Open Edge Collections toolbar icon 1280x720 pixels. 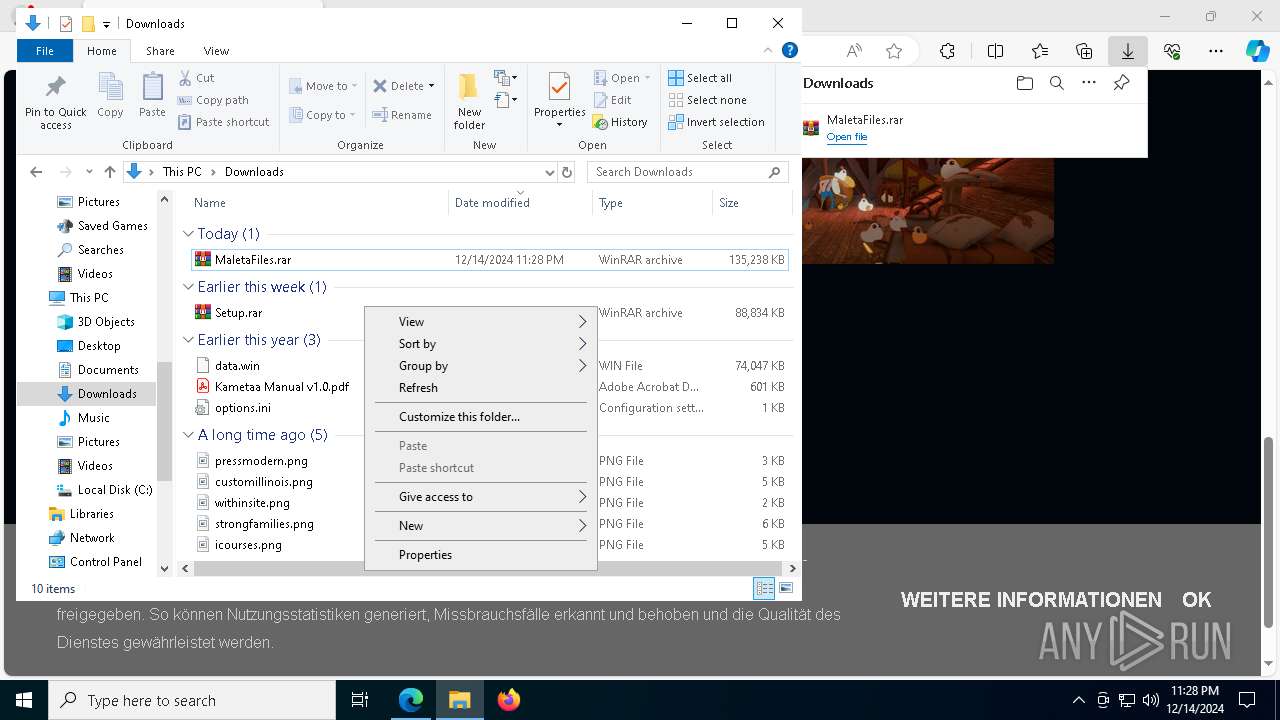[x=1084, y=51]
